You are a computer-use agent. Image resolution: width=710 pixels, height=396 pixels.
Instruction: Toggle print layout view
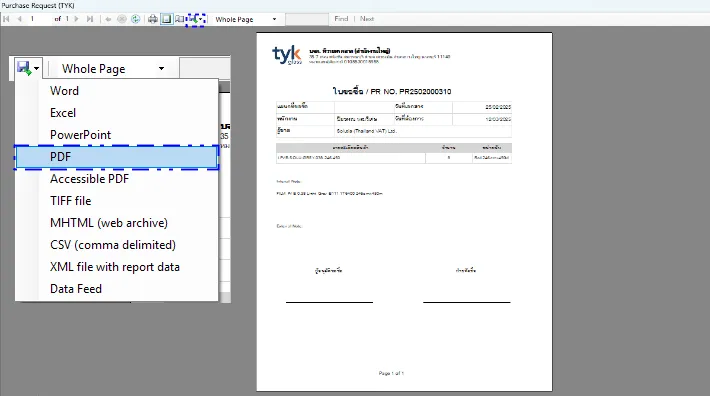coord(167,19)
